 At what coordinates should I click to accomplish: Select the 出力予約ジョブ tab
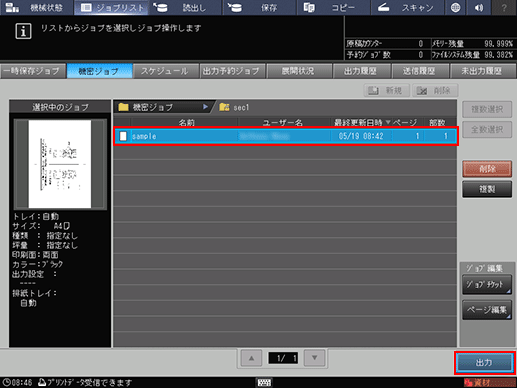point(232,71)
